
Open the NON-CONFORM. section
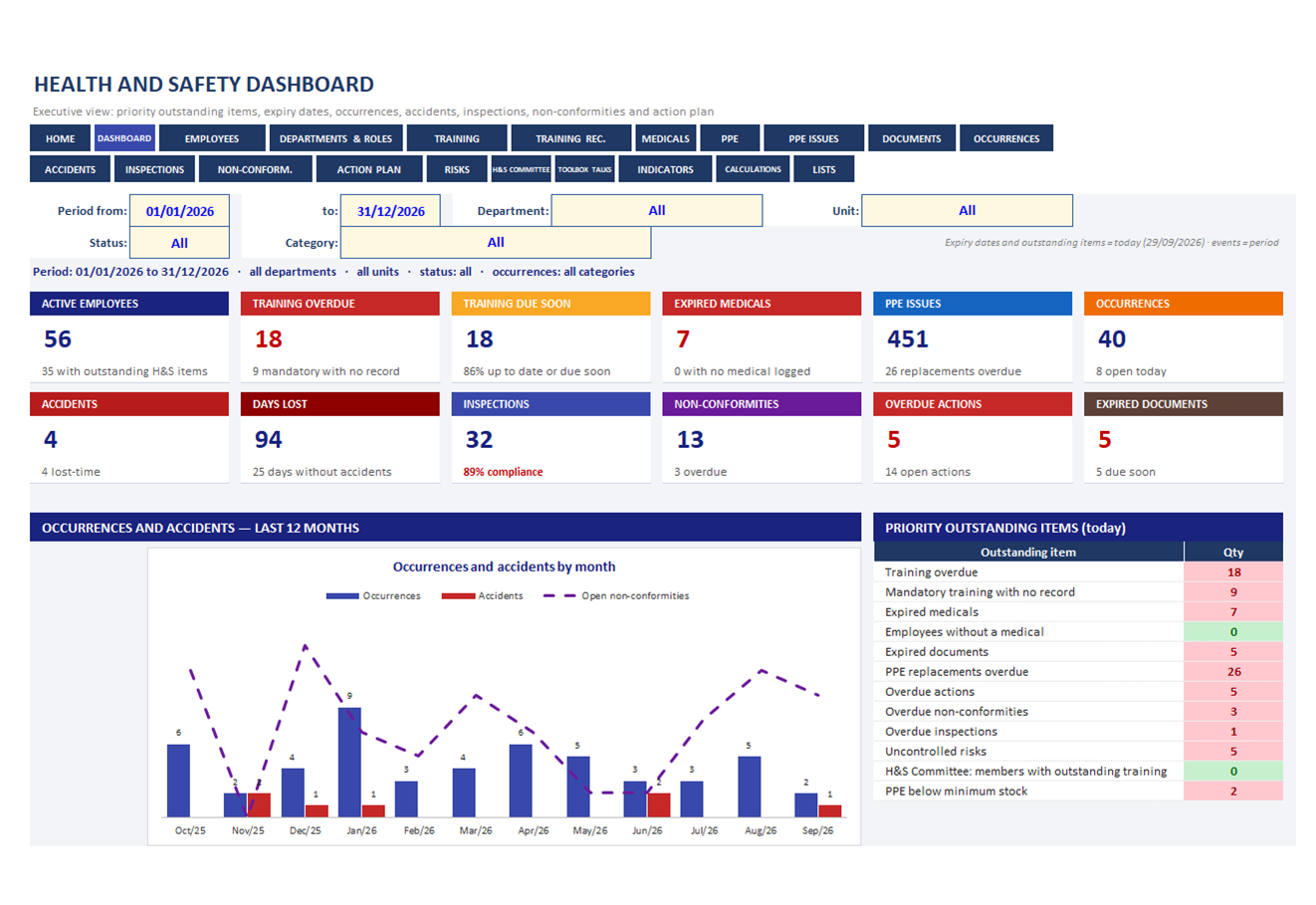255,169
